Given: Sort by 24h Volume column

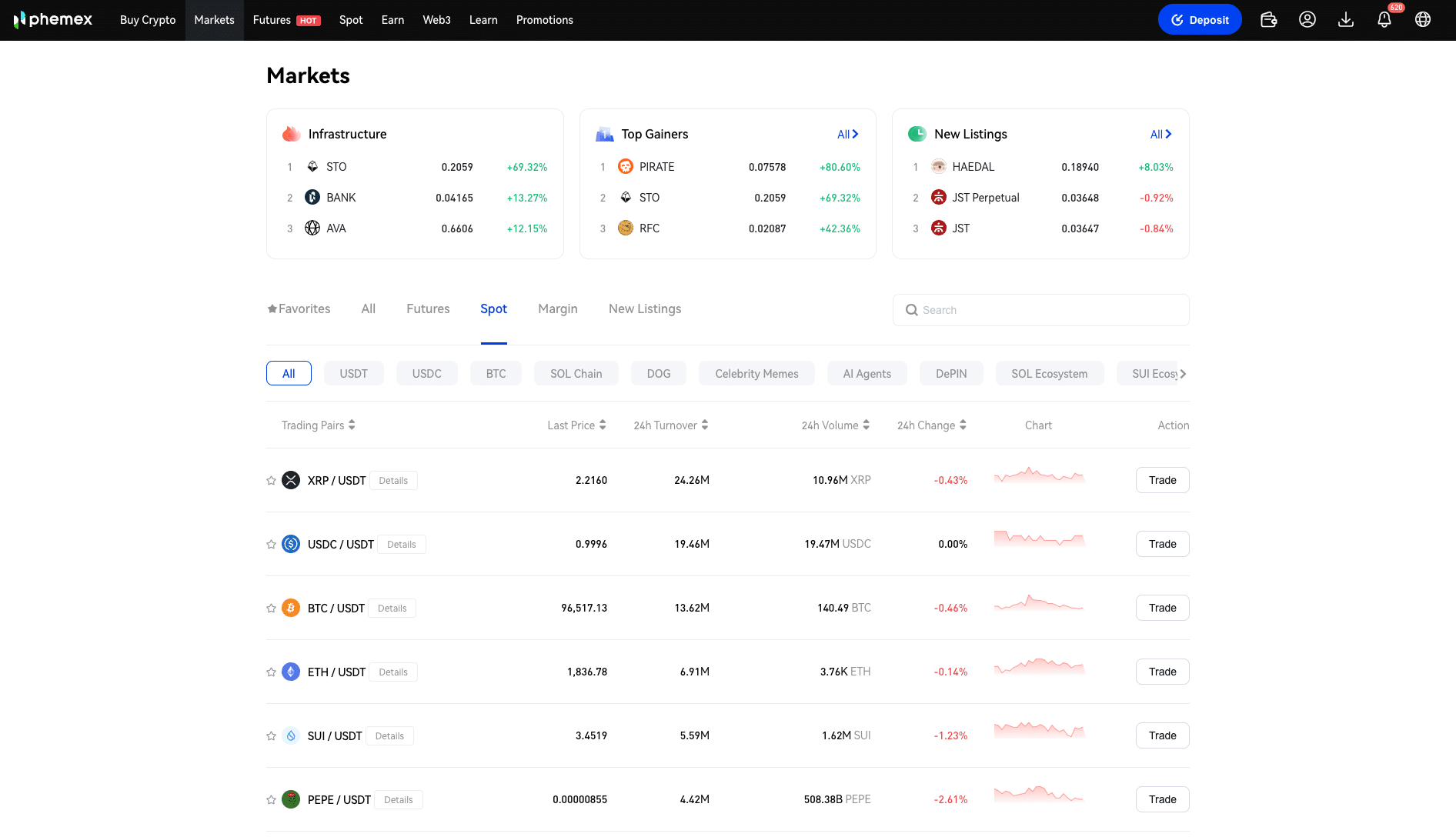Looking at the screenshot, I should tap(836, 425).
